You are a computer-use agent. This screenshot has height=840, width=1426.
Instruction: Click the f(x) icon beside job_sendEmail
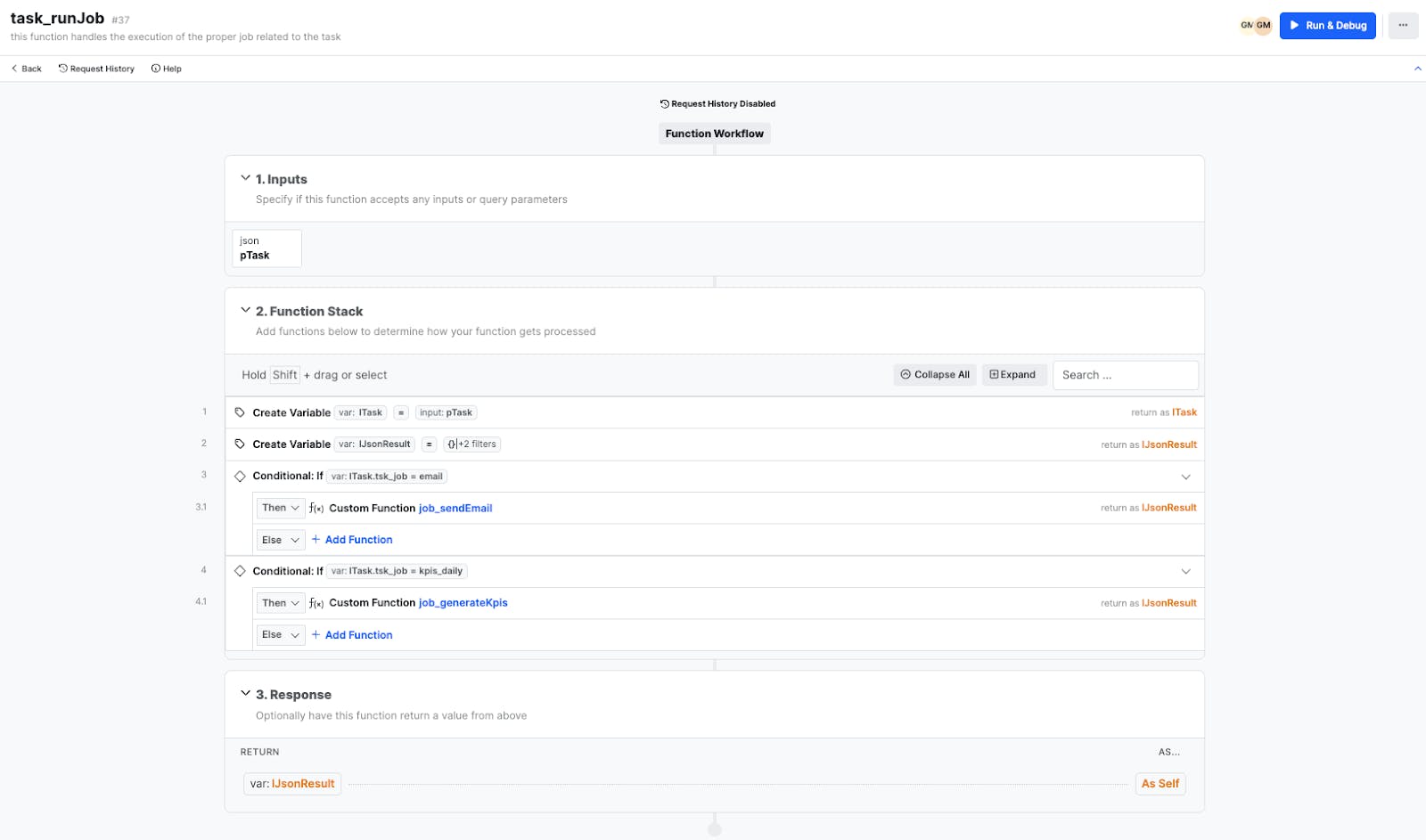pos(316,509)
